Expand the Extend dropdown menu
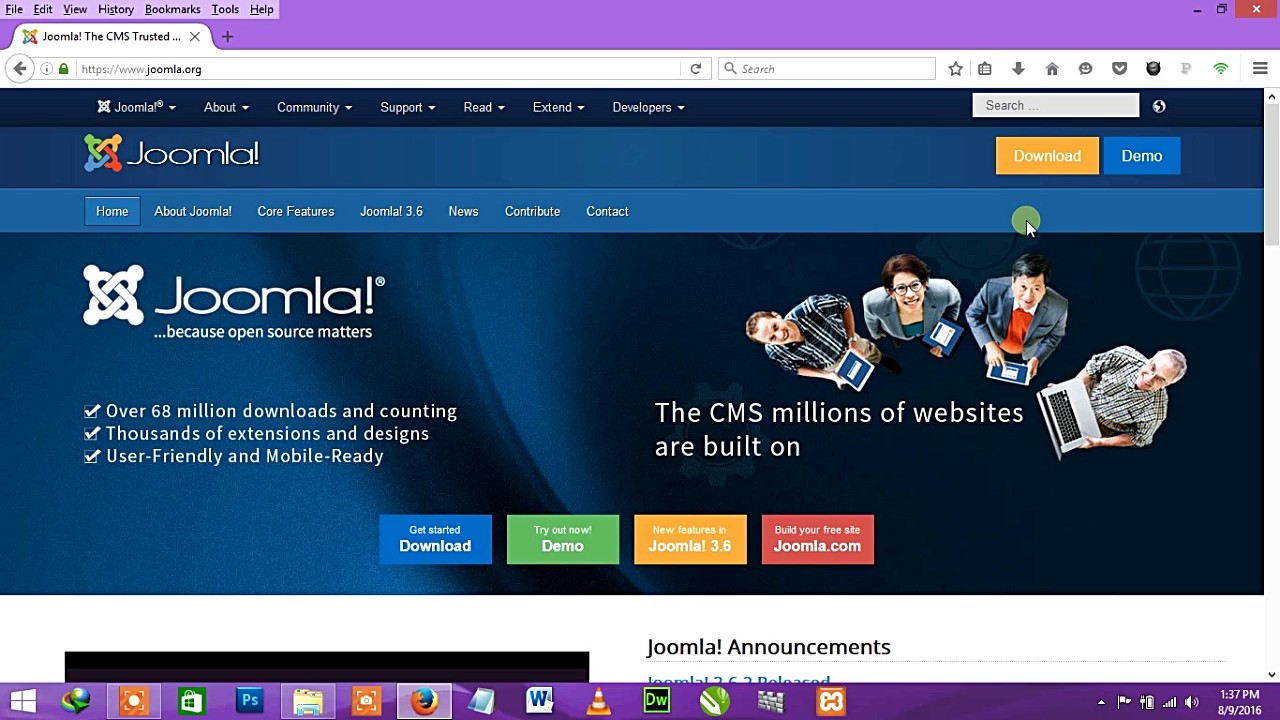The width and height of the screenshot is (1280, 720). pos(558,107)
